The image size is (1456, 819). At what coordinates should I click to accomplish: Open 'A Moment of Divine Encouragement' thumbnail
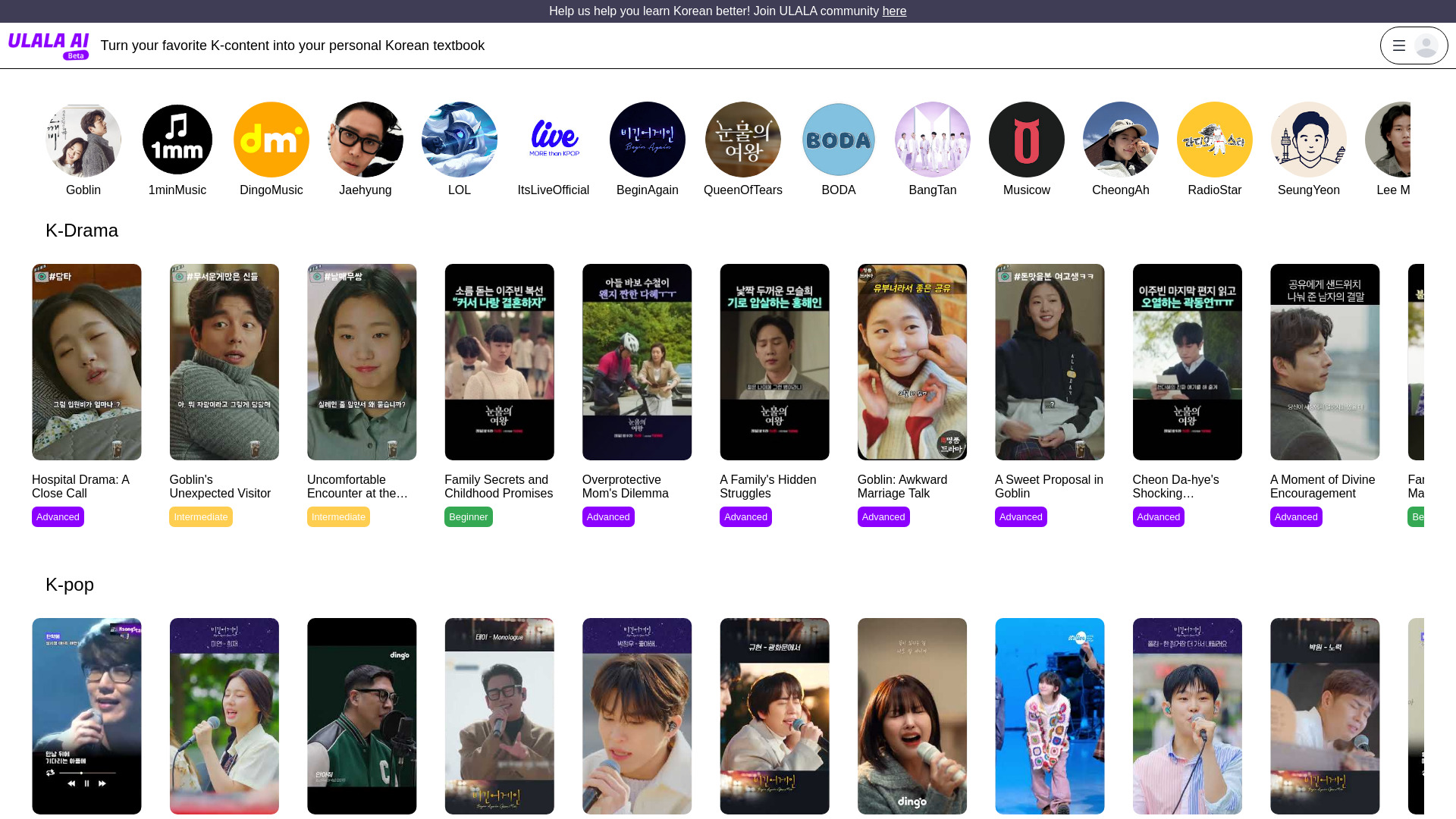tap(1325, 362)
